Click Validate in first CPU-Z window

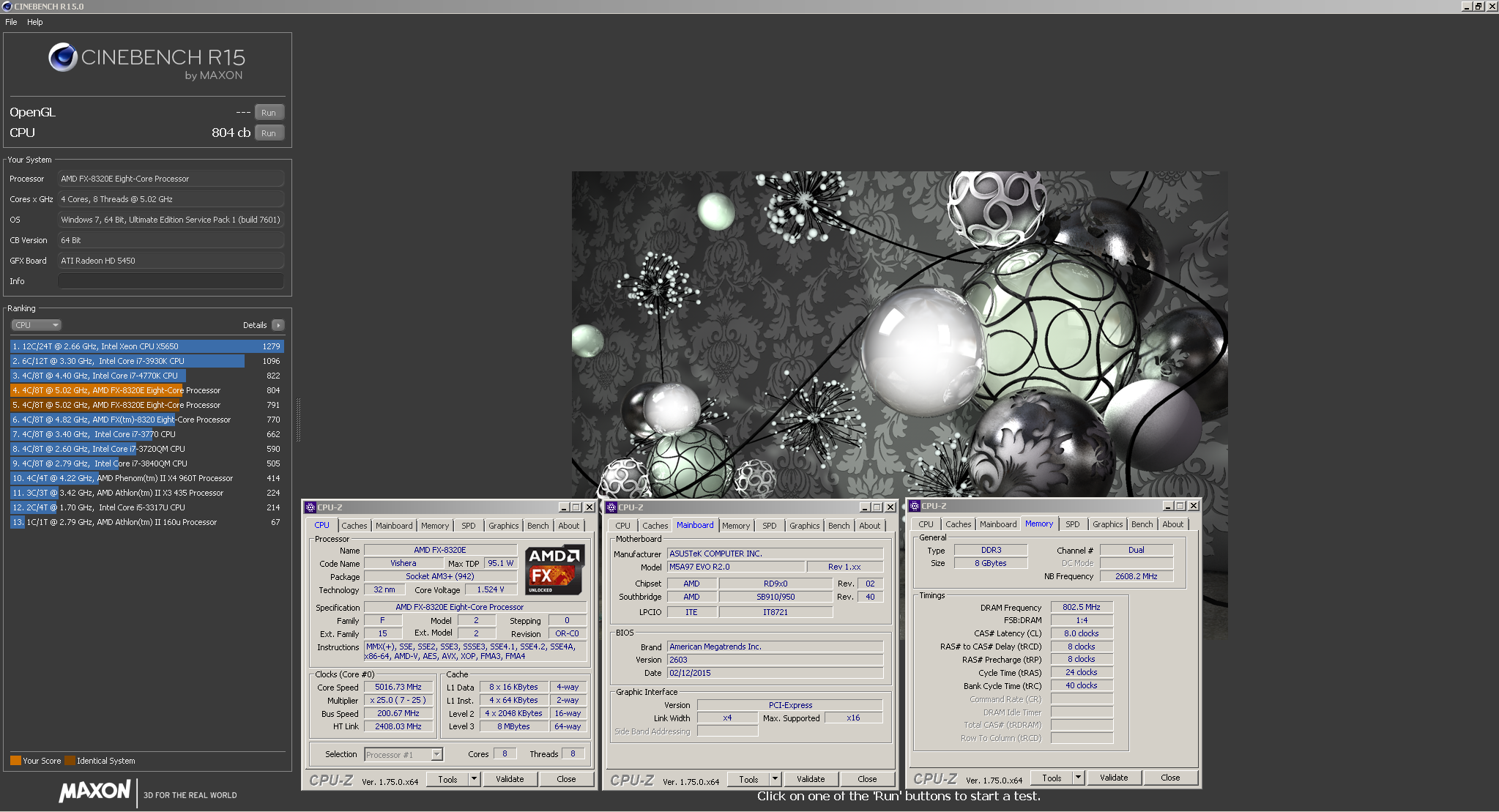tap(510, 779)
